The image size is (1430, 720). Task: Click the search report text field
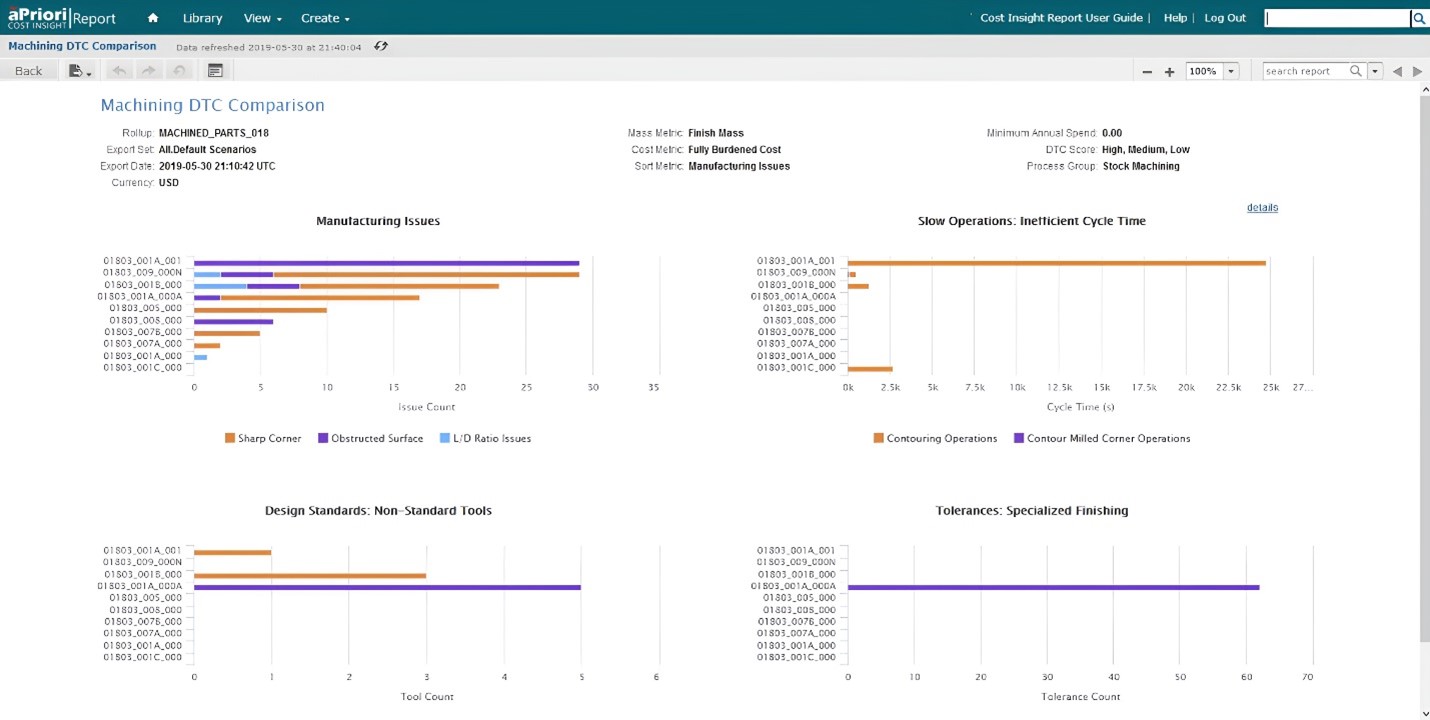(x=1304, y=71)
